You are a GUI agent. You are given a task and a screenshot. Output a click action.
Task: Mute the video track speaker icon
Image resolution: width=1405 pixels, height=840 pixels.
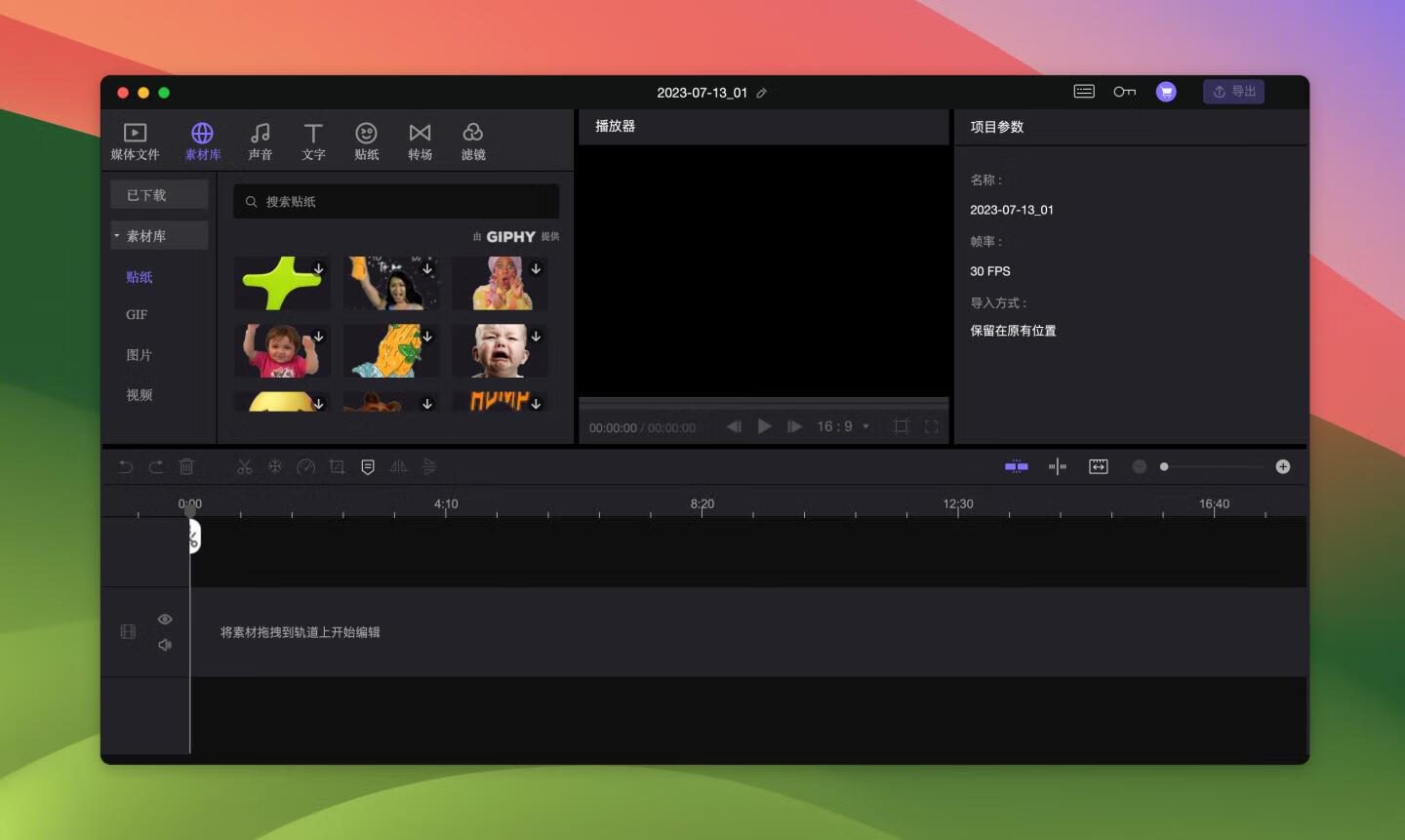(165, 645)
